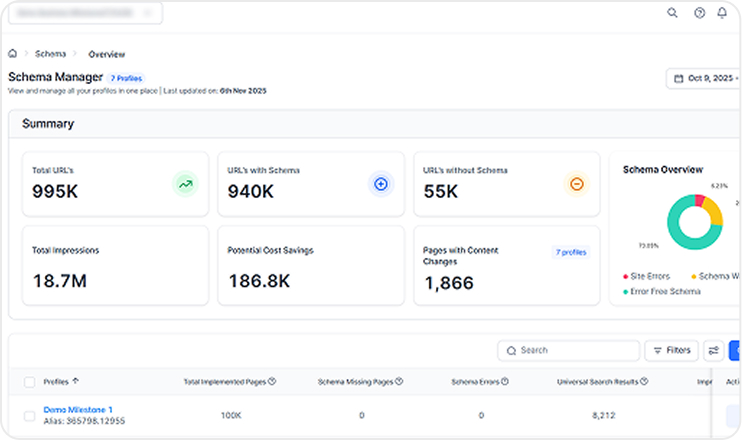Click the search magnifier icon in header
This screenshot has height=440, width=742.
[672, 13]
